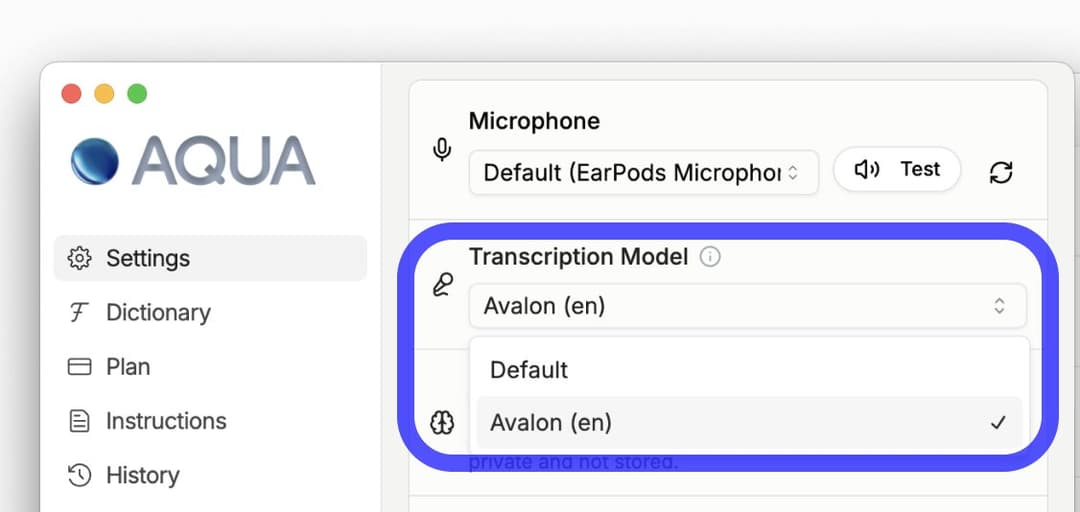Open the Instructions sidebar page

pos(166,421)
